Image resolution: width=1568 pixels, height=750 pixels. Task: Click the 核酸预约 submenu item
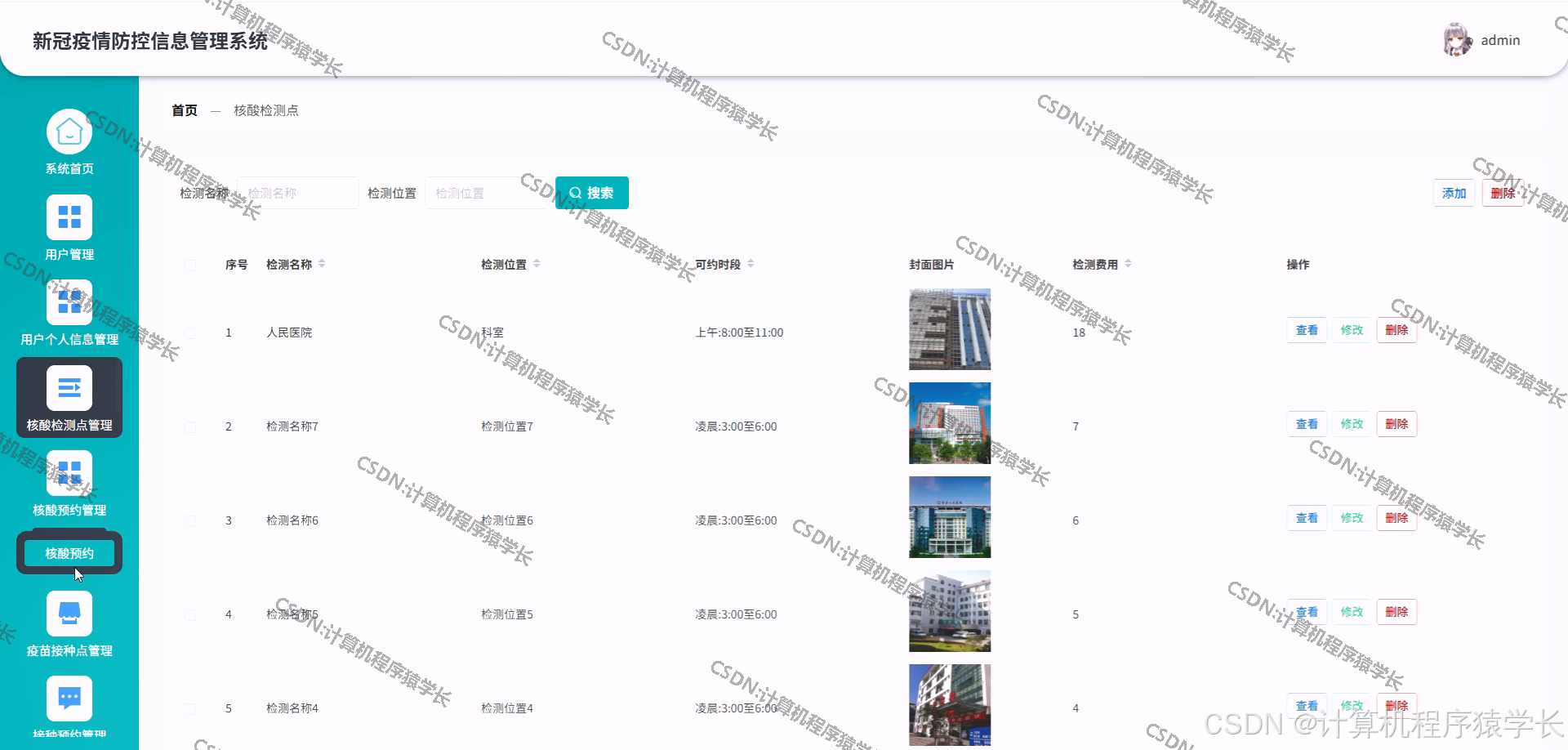click(x=69, y=553)
